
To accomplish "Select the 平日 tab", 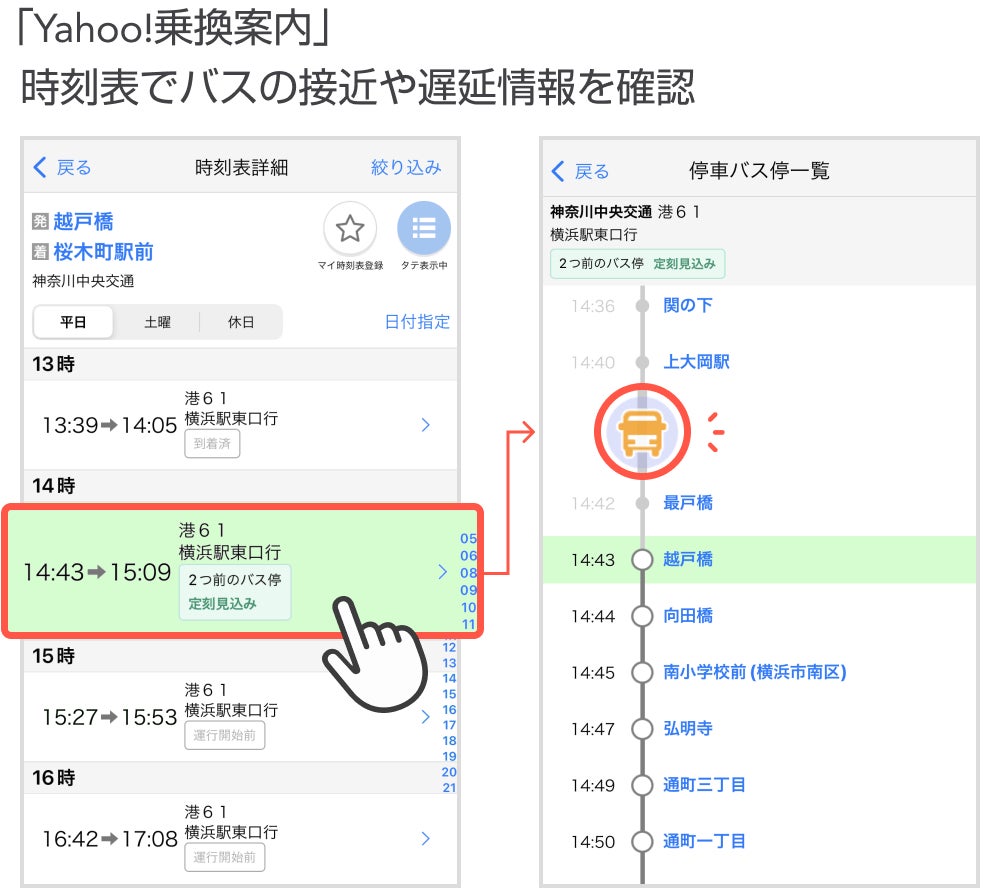I will 73,322.
